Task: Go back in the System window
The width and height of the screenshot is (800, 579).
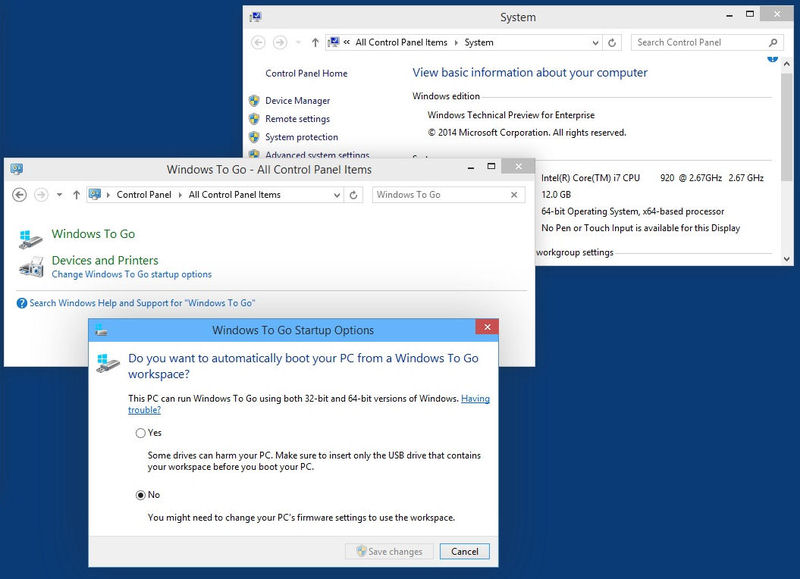Action: [x=258, y=42]
